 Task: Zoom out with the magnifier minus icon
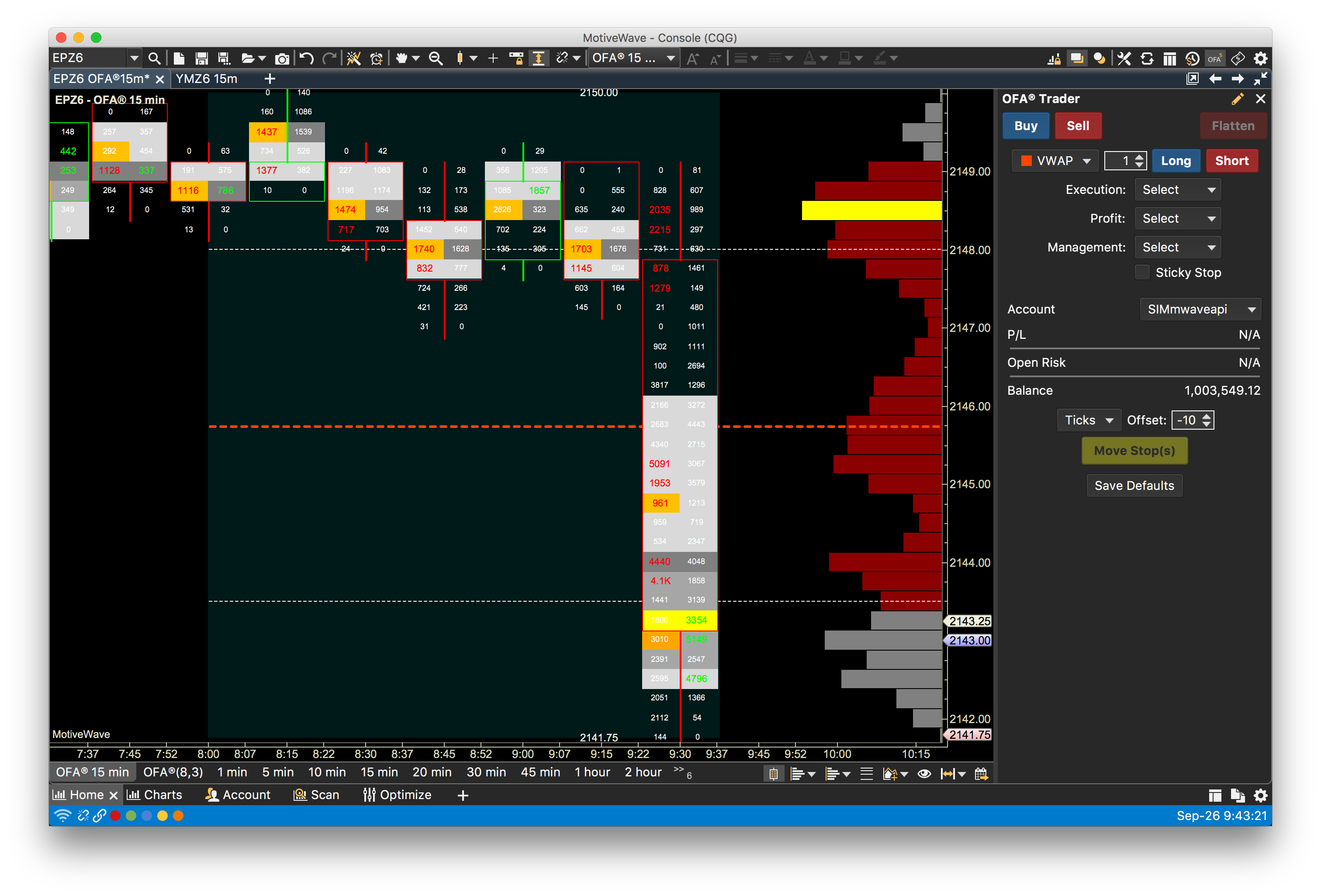tap(436, 58)
